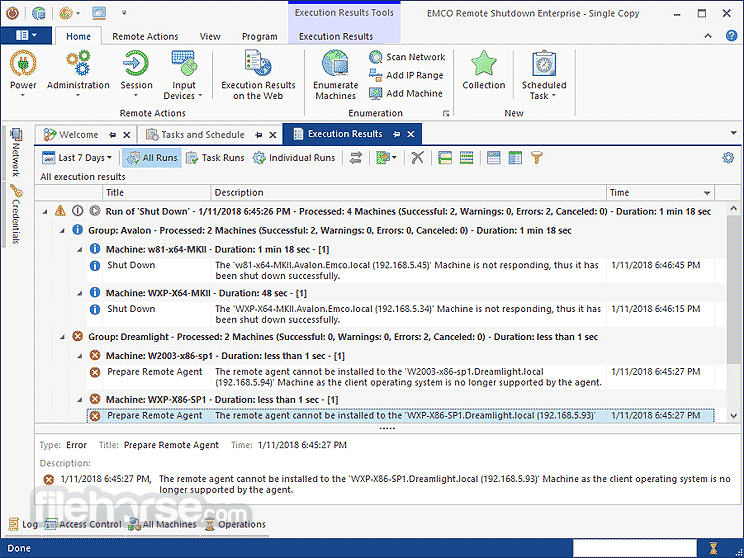This screenshot has width=744, height=558.
Task: Click the delete X icon in results toolbar
Action: point(418,158)
